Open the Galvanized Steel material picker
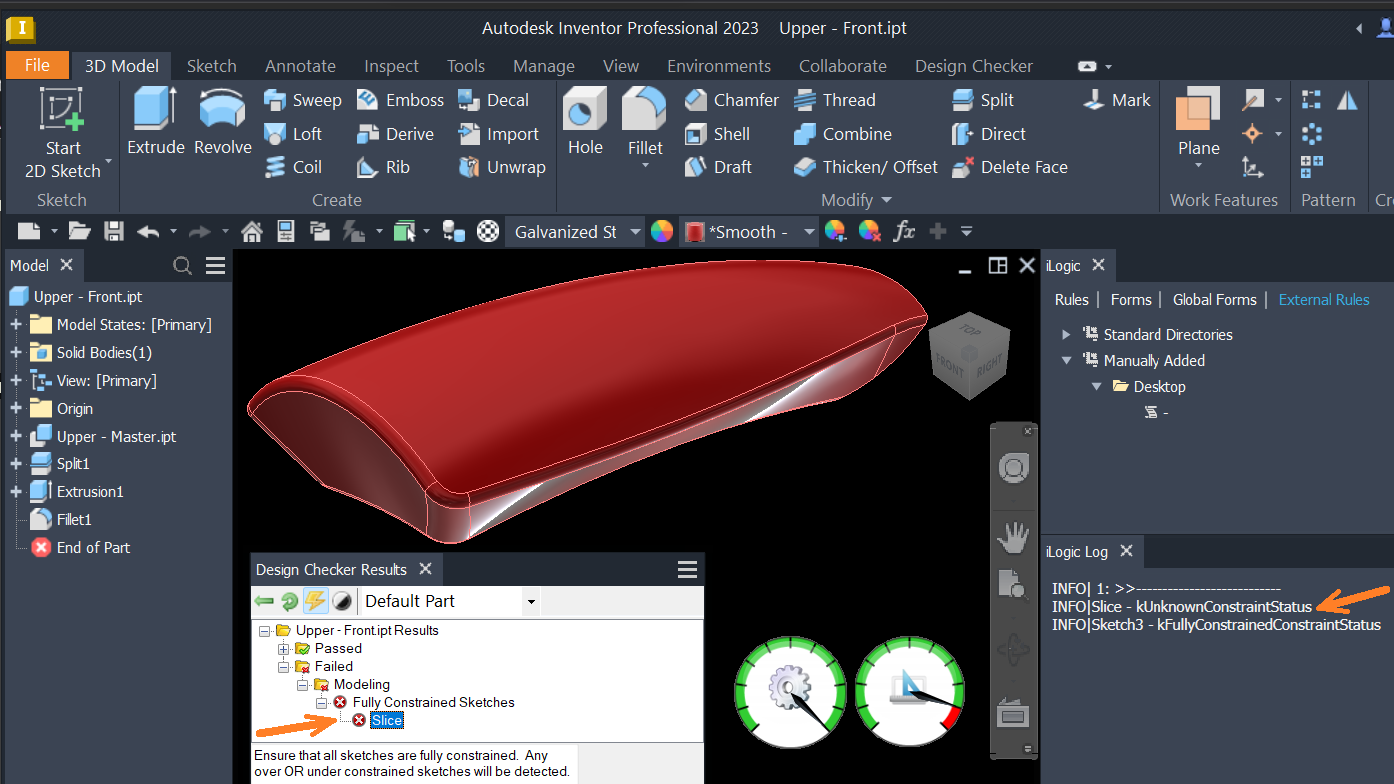 (x=574, y=231)
